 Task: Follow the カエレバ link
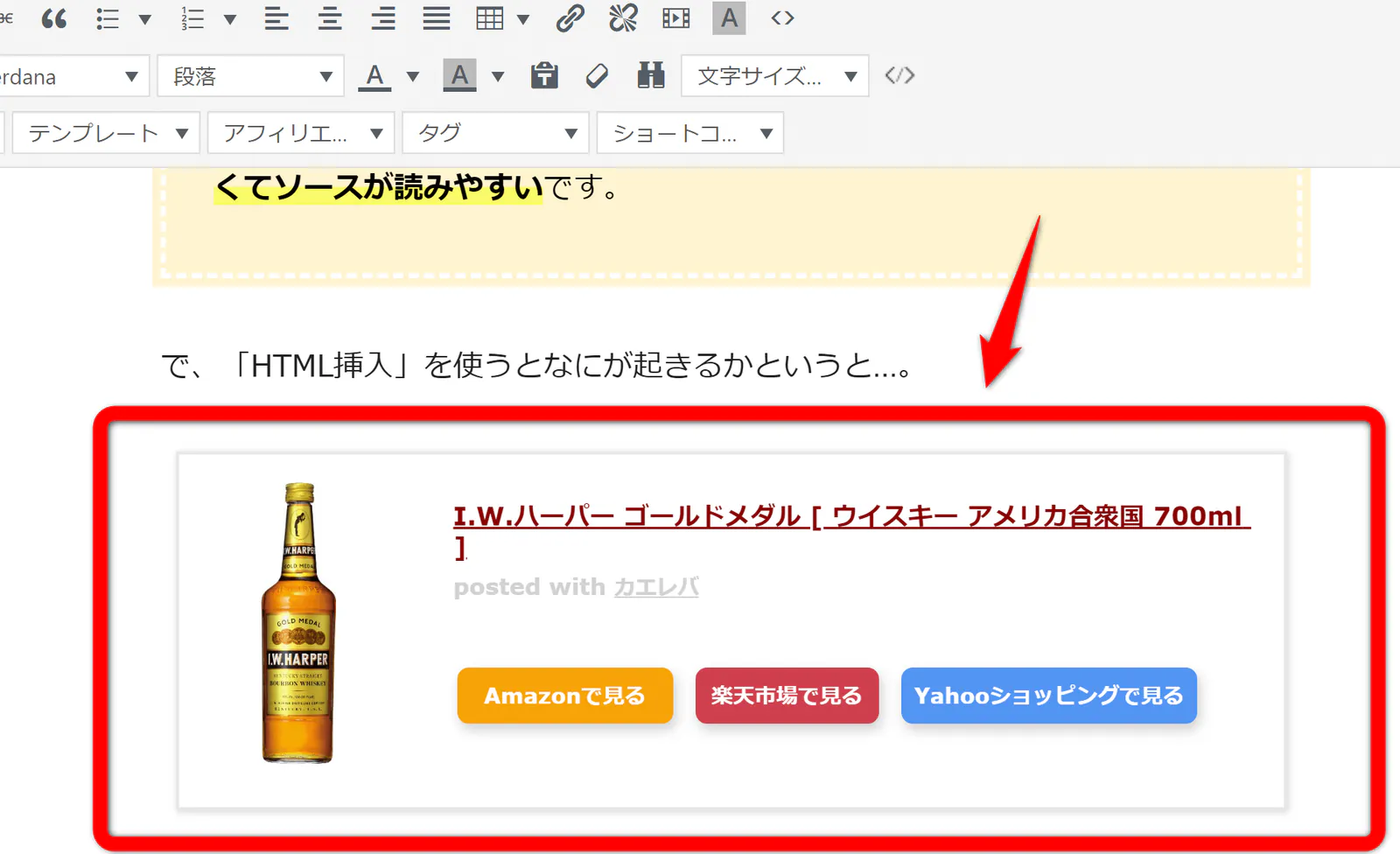[656, 587]
